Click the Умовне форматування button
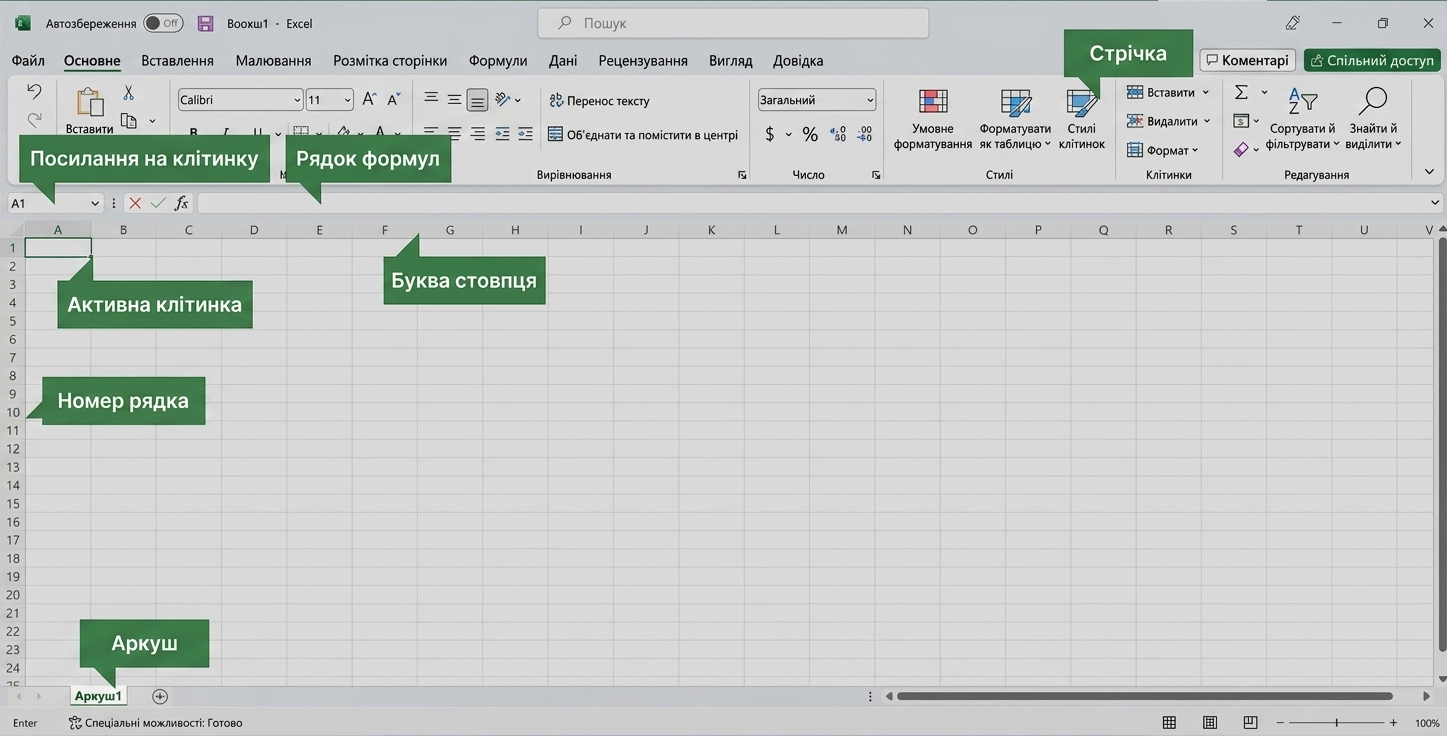This screenshot has height=736, width=1447. [x=933, y=118]
